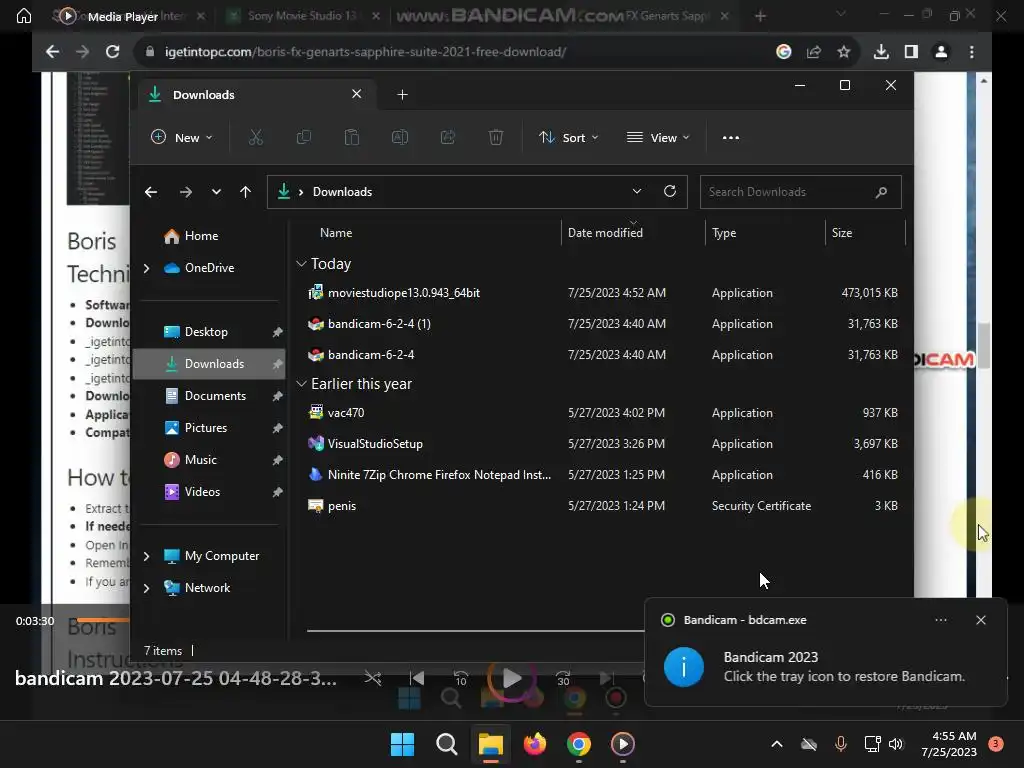Image resolution: width=1024 pixels, height=768 pixels.
Task: Click the search magnifier in Search Downloads
Action: pyautogui.click(x=881, y=192)
